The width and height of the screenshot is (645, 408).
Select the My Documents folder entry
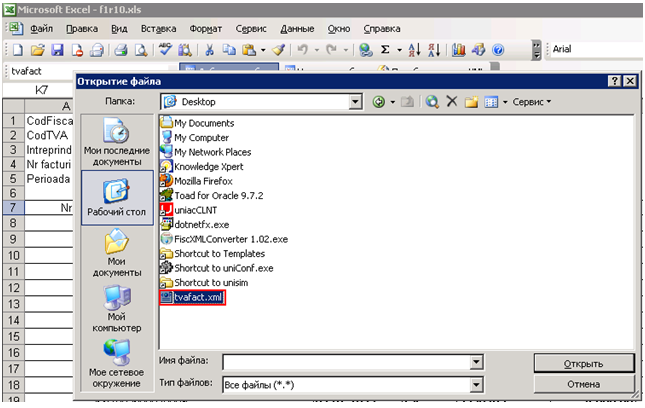pyautogui.click(x=197, y=123)
